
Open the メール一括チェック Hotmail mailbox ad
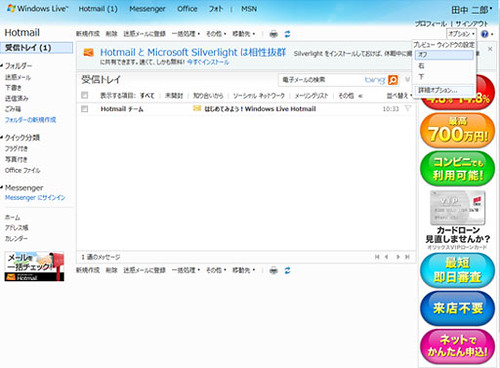pyautogui.click(x=34, y=266)
